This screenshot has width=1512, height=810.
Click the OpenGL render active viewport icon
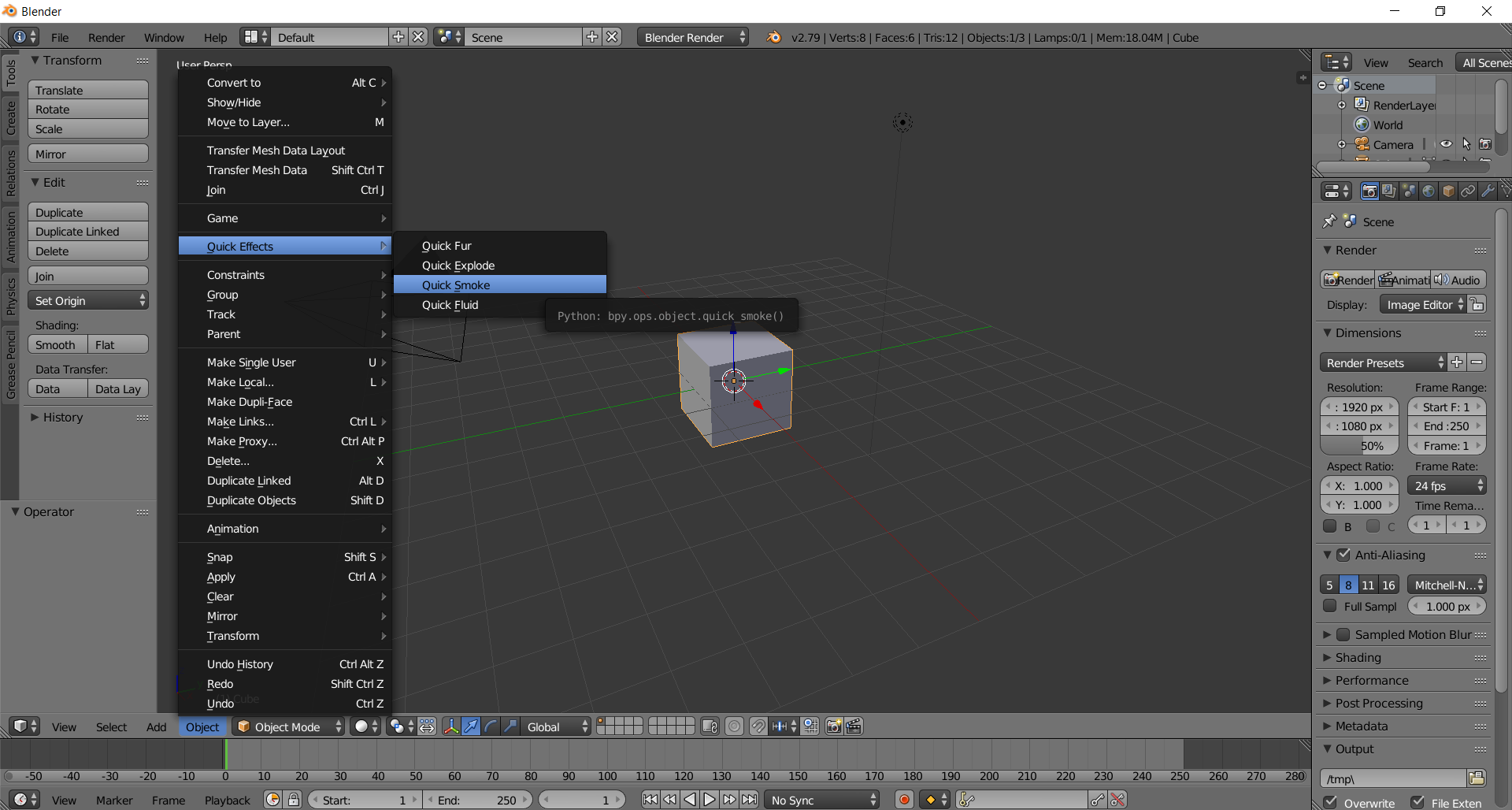(834, 726)
